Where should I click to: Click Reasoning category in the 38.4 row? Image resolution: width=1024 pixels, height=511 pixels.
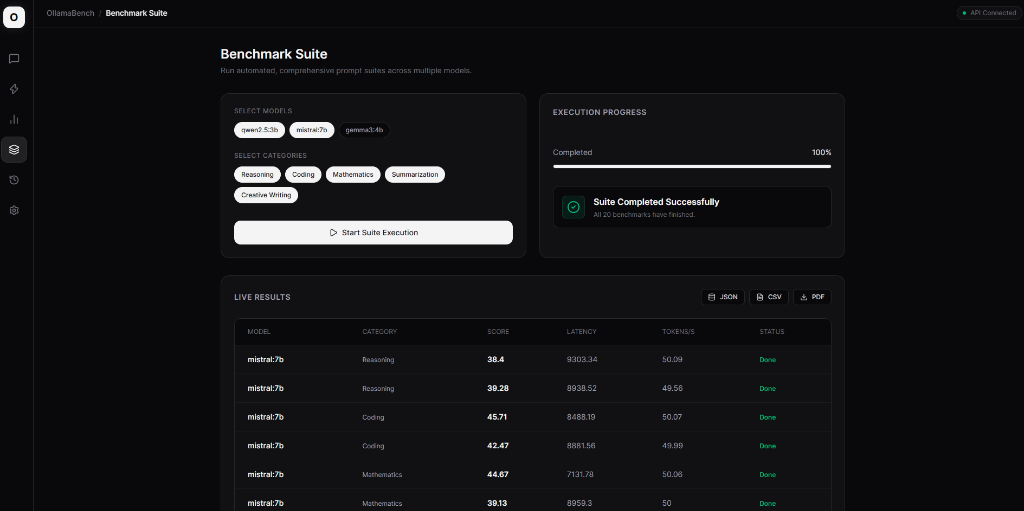click(378, 360)
